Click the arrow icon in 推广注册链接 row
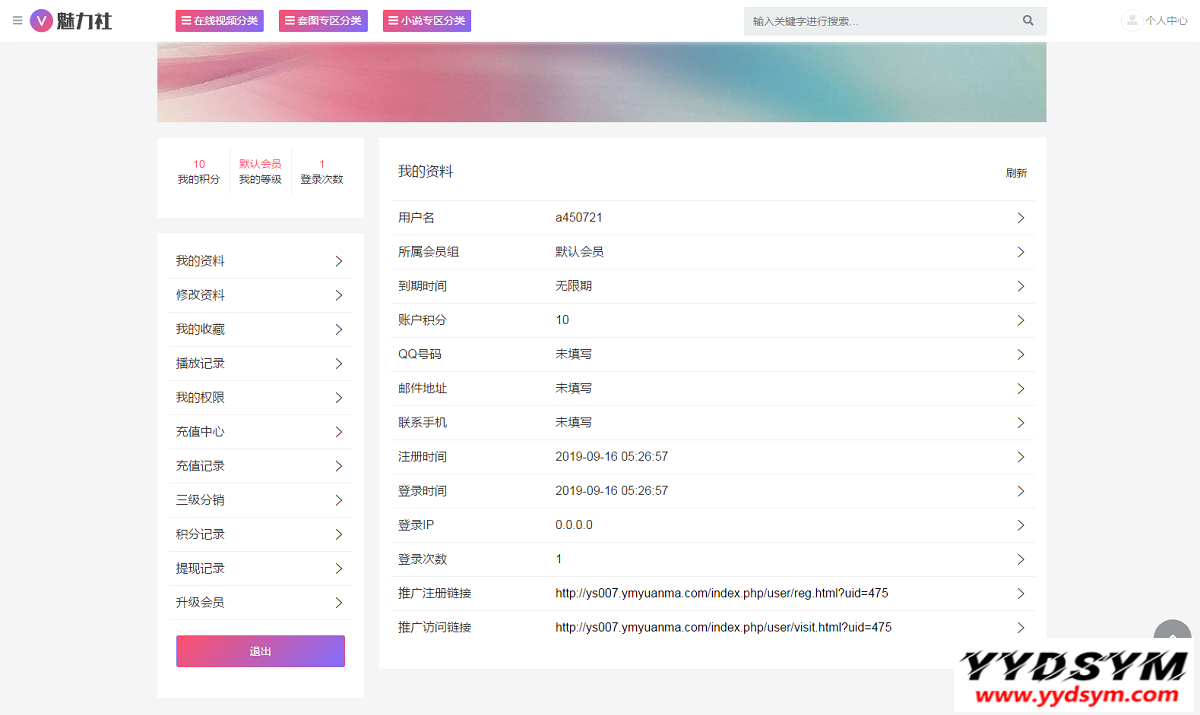The height and width of the screenshot is (715, 1200). (x=1020, y=593)
